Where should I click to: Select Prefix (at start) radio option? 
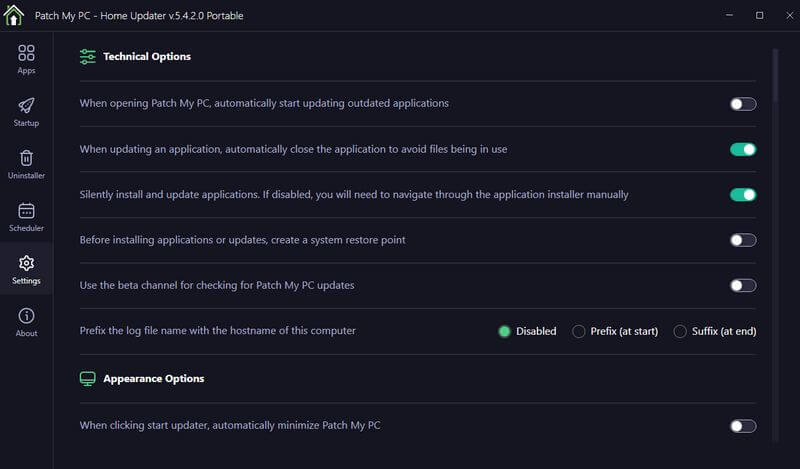tap(578, 331)
